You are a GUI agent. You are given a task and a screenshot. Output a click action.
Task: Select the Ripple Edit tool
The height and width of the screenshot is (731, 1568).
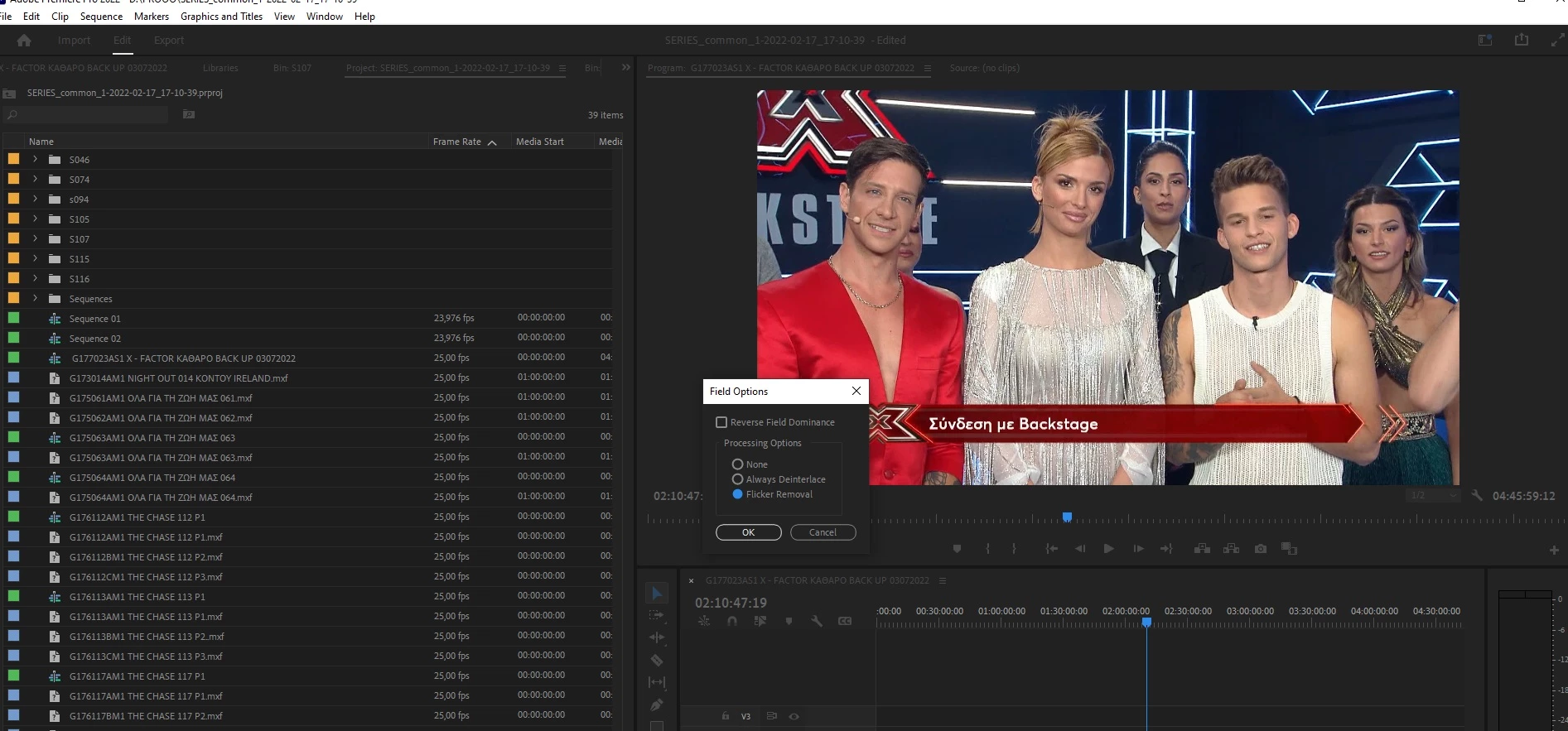point(657,637)
